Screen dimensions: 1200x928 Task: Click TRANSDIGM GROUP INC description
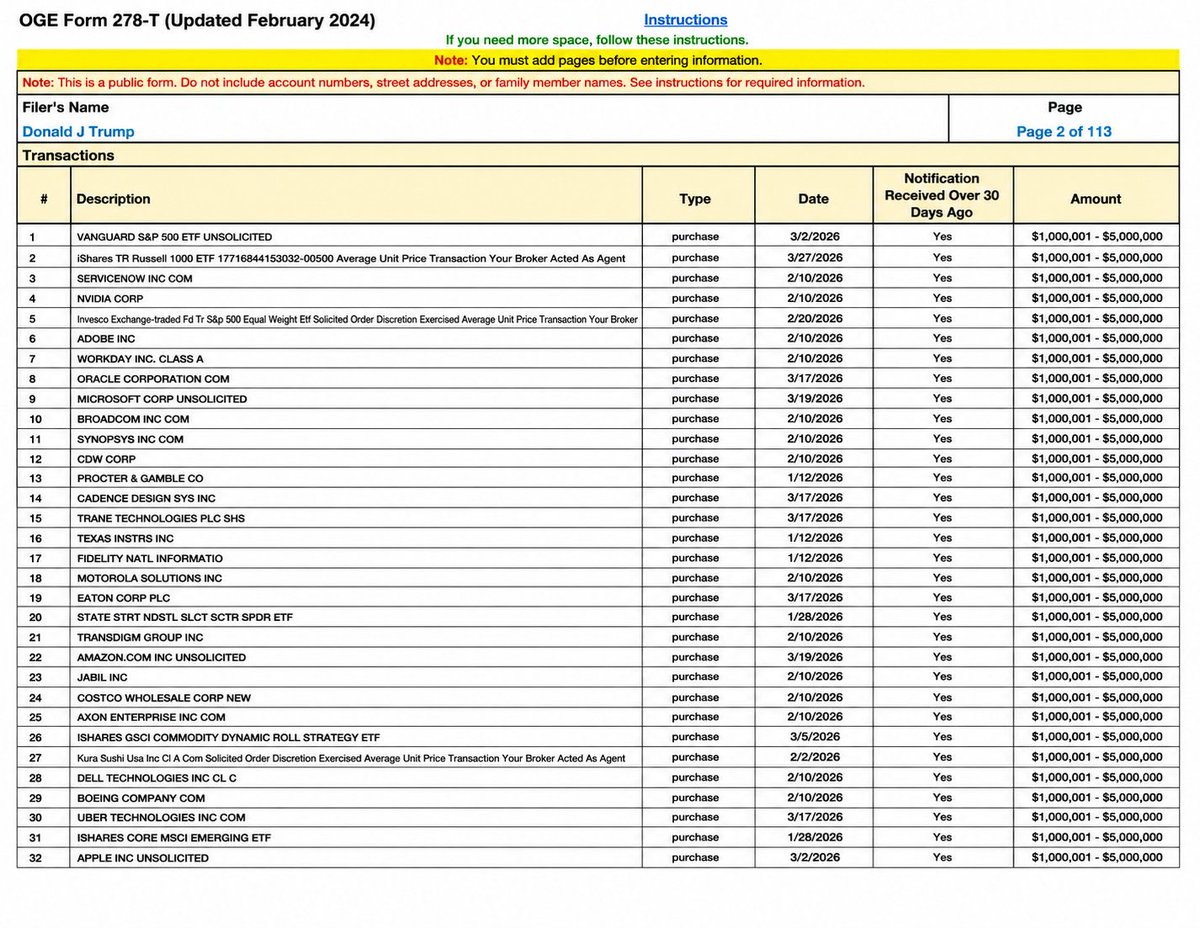140,637
